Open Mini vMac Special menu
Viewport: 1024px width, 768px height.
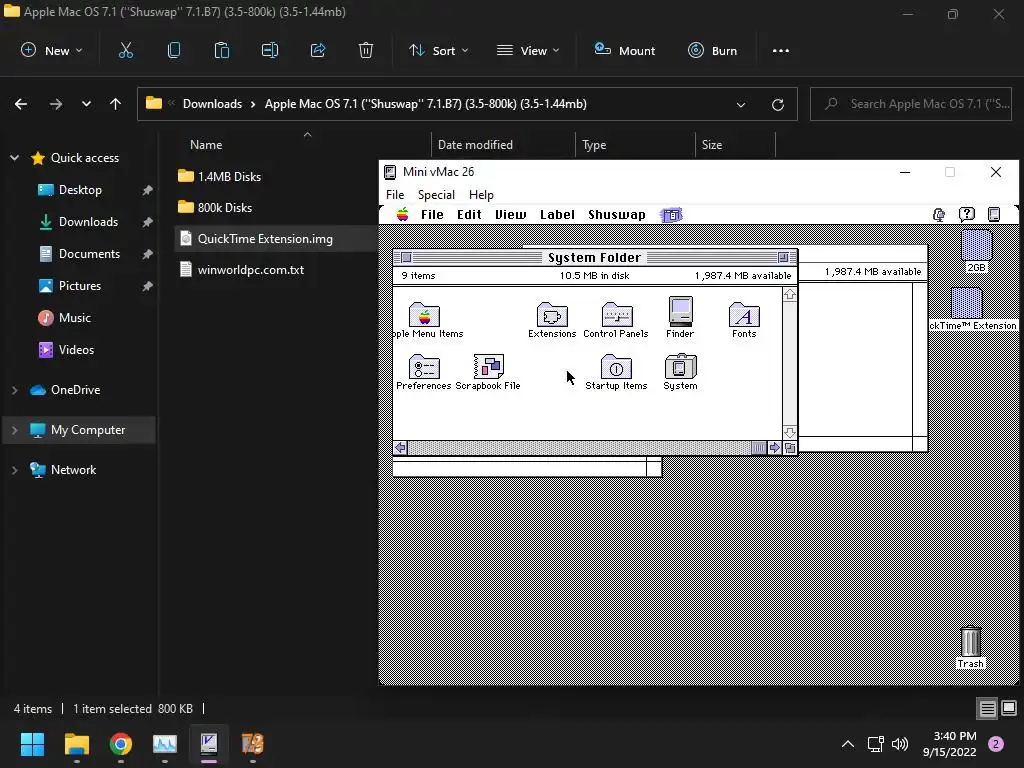coord(436,195)
